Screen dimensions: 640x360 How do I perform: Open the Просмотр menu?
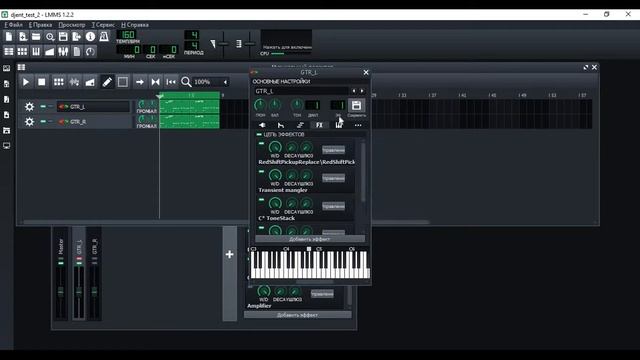click(72, 25)
